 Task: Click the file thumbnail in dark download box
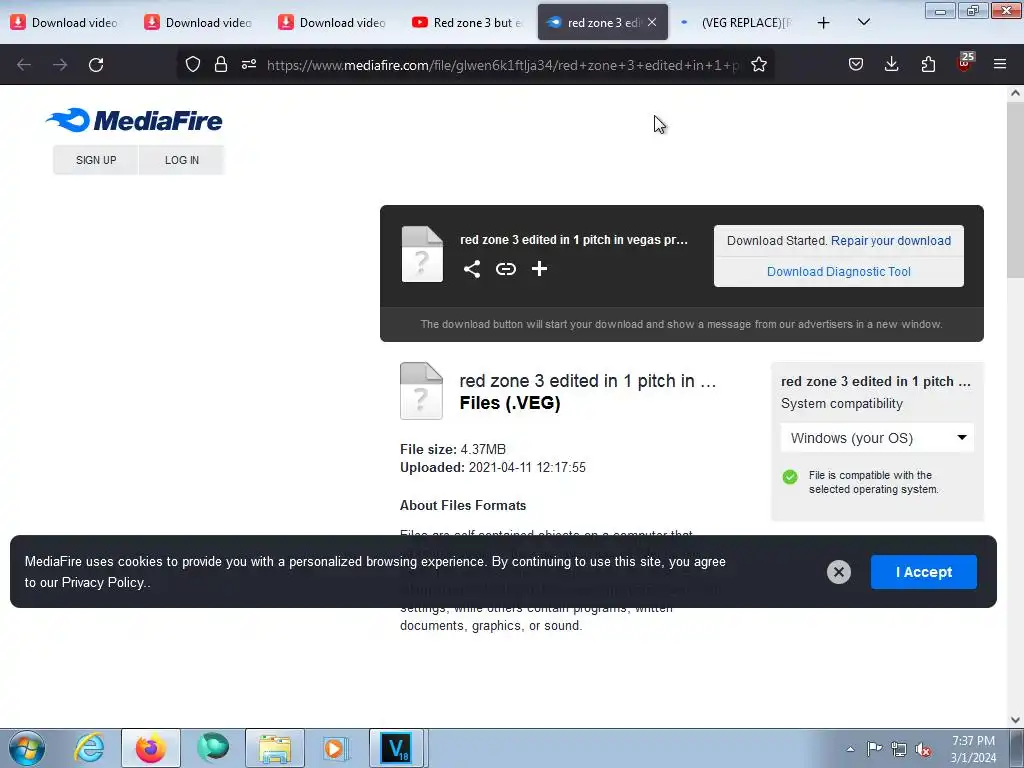(422, 254)
